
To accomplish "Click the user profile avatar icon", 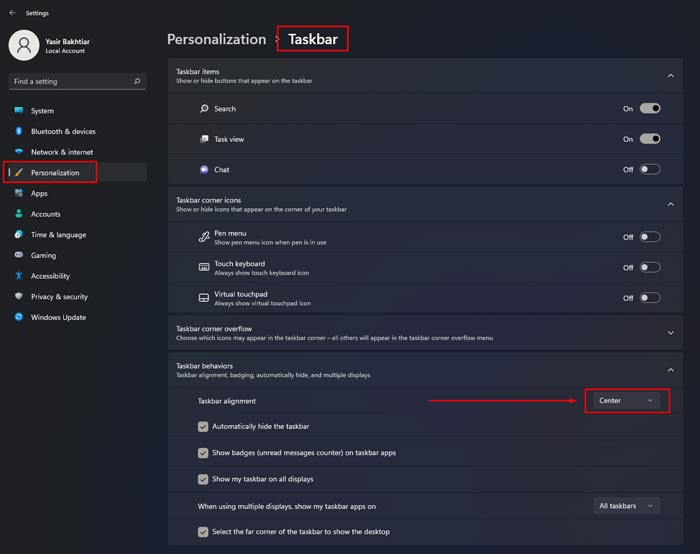I will point(24,44).
